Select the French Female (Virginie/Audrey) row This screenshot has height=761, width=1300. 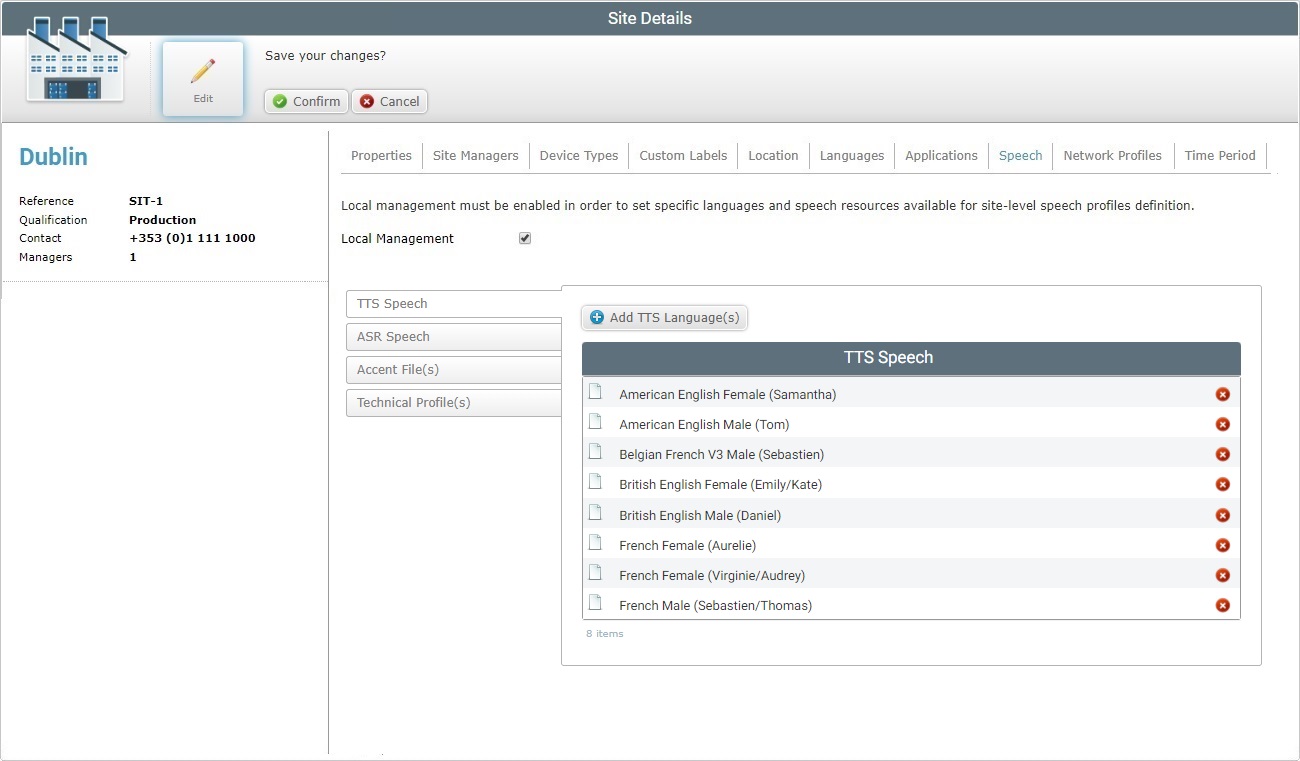click(711, 575)
